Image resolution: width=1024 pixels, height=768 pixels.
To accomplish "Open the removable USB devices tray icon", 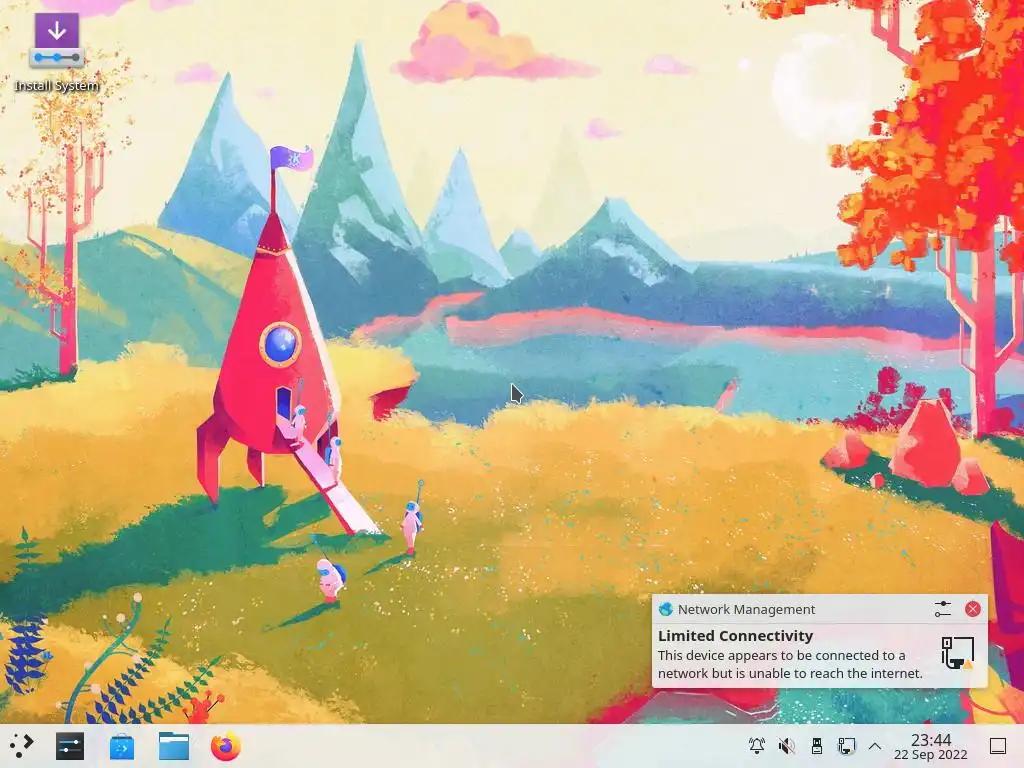I will pos(816,746).
